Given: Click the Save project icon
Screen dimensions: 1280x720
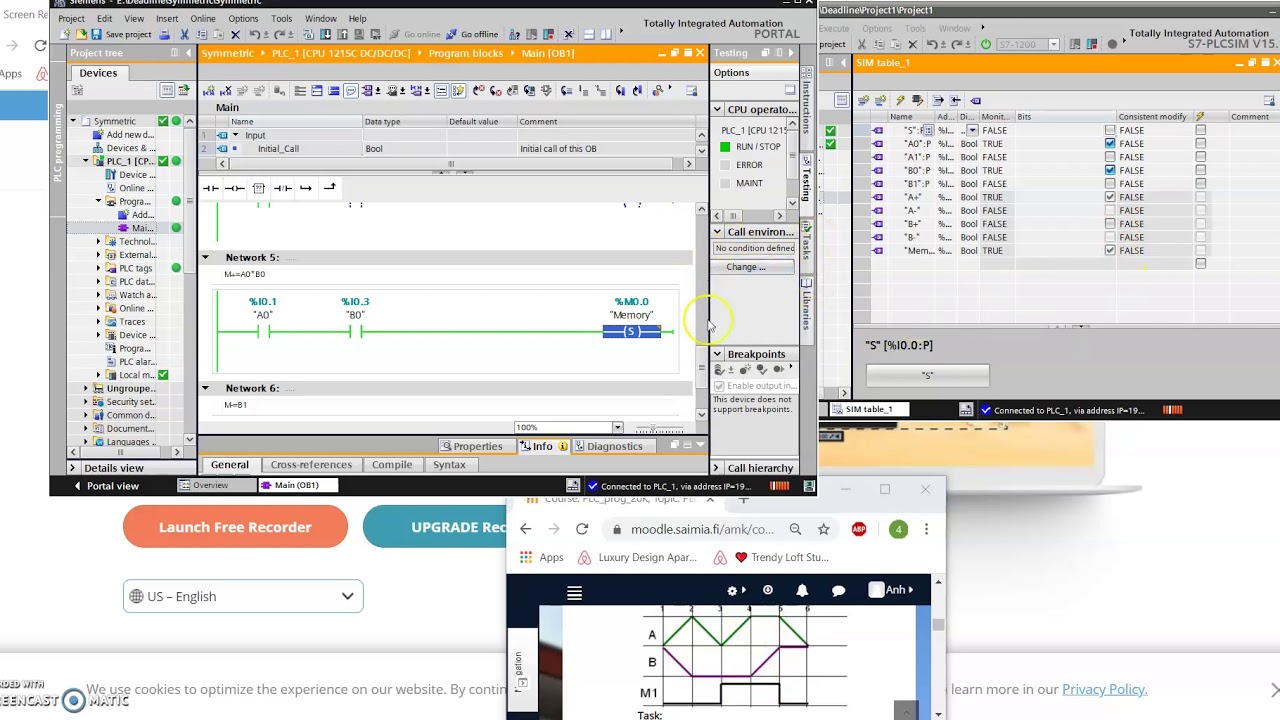Looking at the screenshot, I should pyautogui.click(x=96, y=34).
